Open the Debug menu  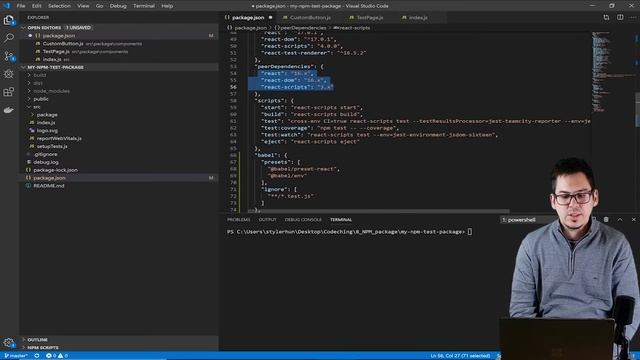118,6
